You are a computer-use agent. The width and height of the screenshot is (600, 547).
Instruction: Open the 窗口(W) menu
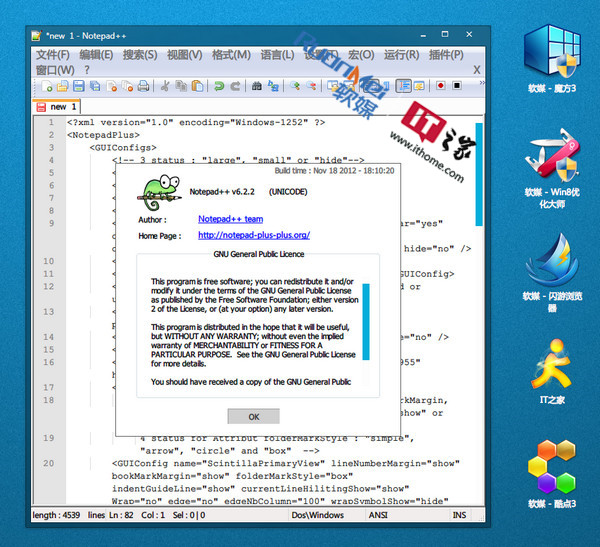[55, 70]
